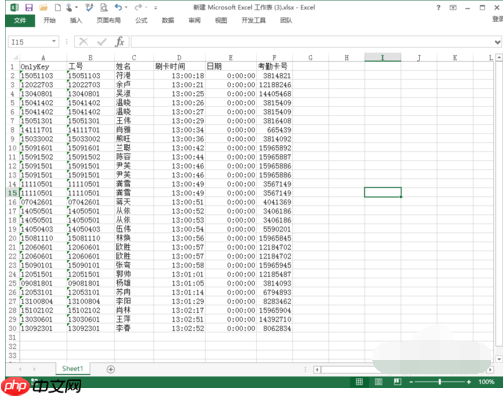Open Insert Function fx dialog
This screenshot has width=503, height=396.
[x=120, y=42]
